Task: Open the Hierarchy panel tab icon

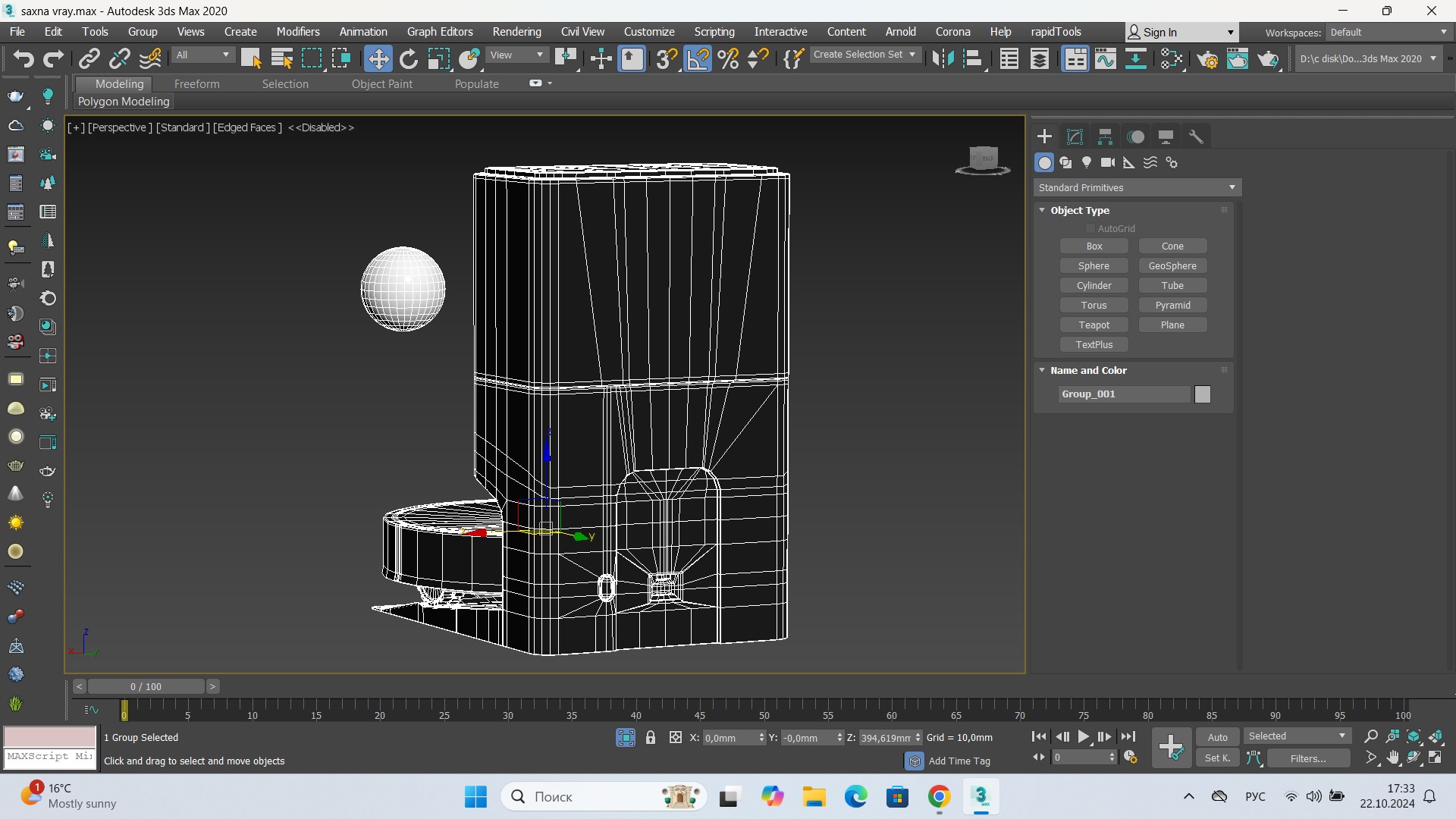Action: (1105, 136)
